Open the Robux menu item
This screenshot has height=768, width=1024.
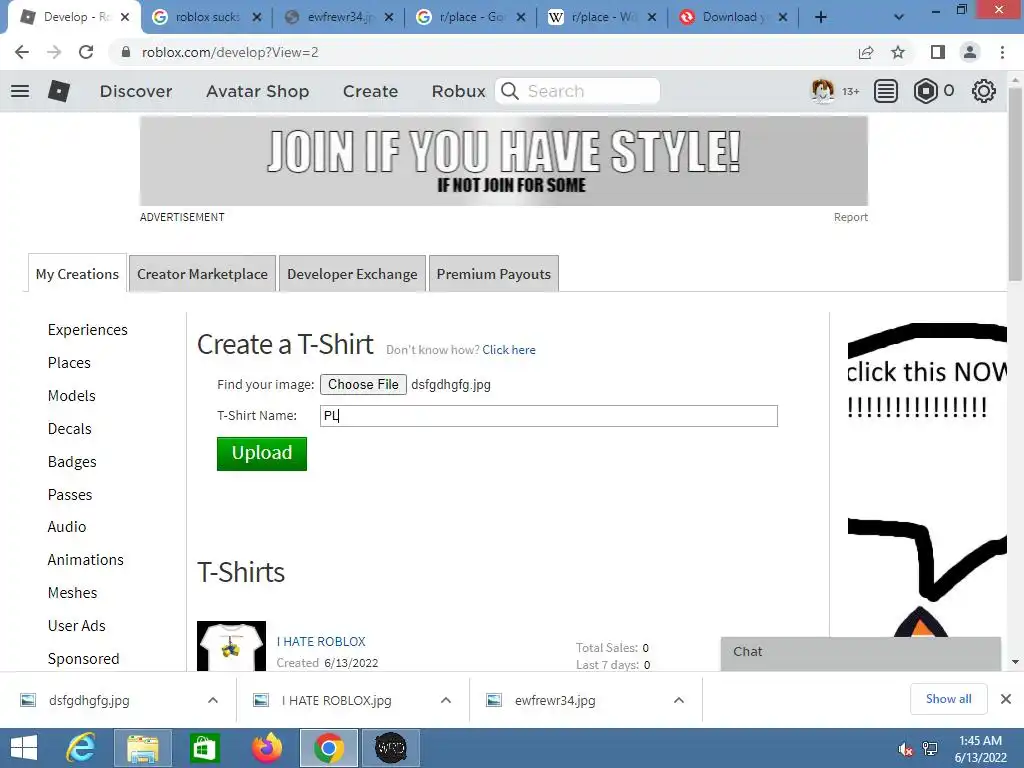[458, 91]
